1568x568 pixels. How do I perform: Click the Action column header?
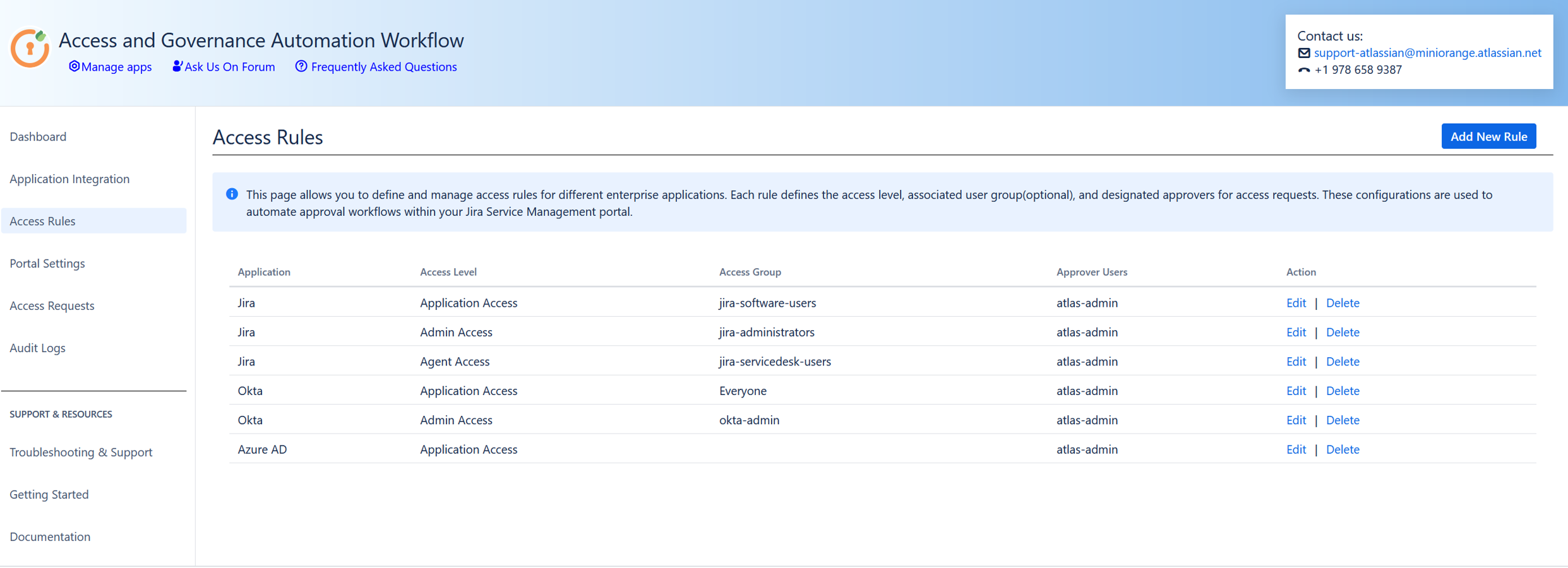1301,272
